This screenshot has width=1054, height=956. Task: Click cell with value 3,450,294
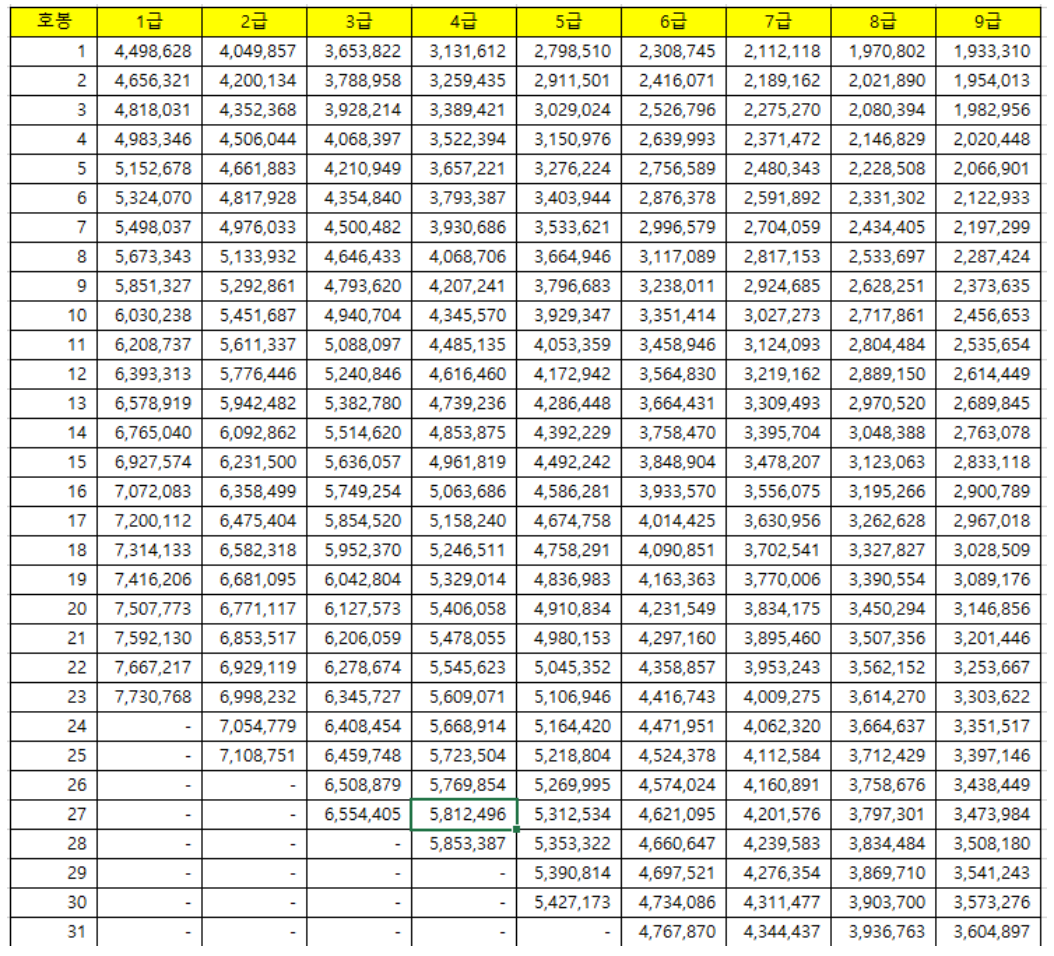[883, 609]
